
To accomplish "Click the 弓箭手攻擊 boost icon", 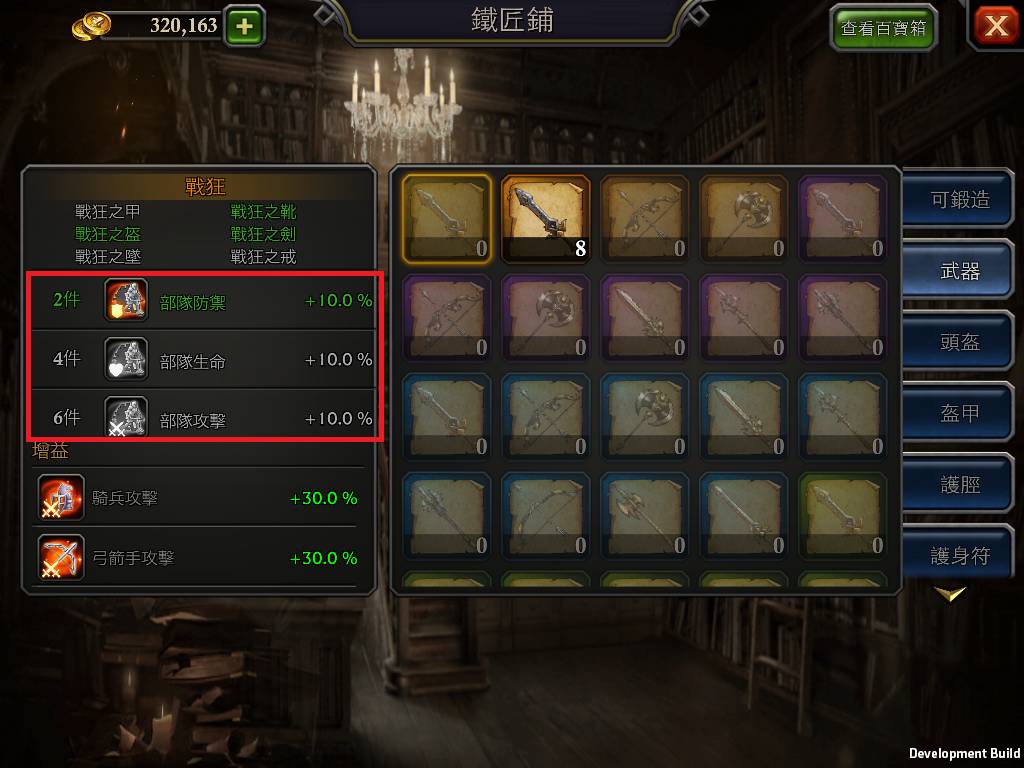I will (x=61, y=557).
